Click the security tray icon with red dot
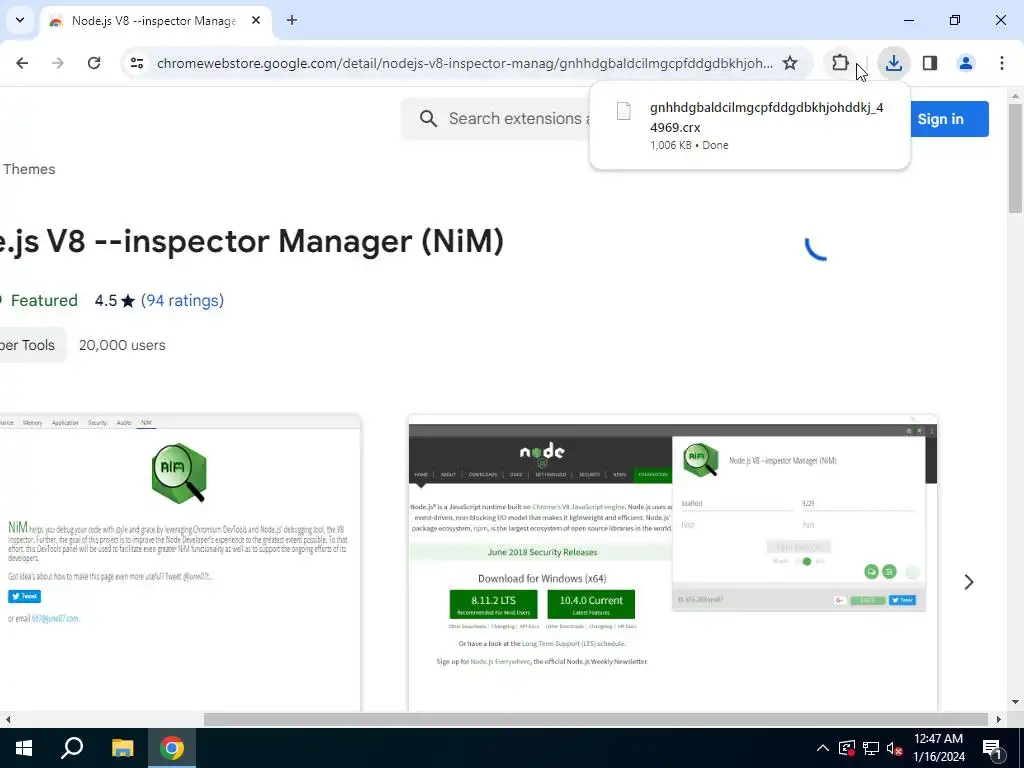 [847, 748]
